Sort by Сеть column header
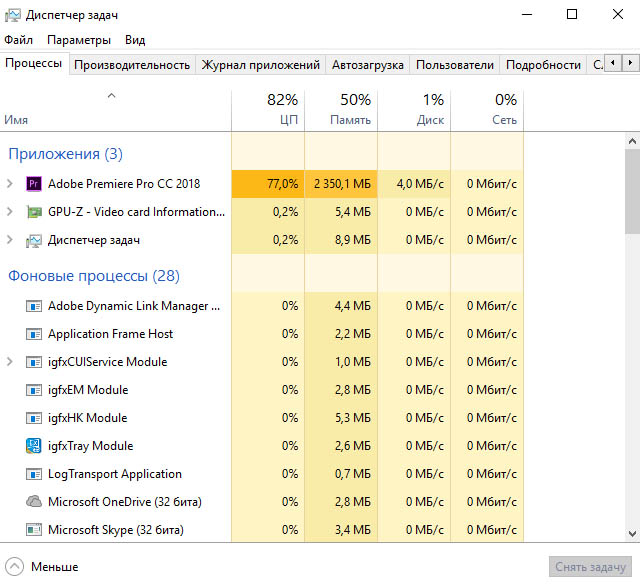Screen dimensions: 640x588 487,111
